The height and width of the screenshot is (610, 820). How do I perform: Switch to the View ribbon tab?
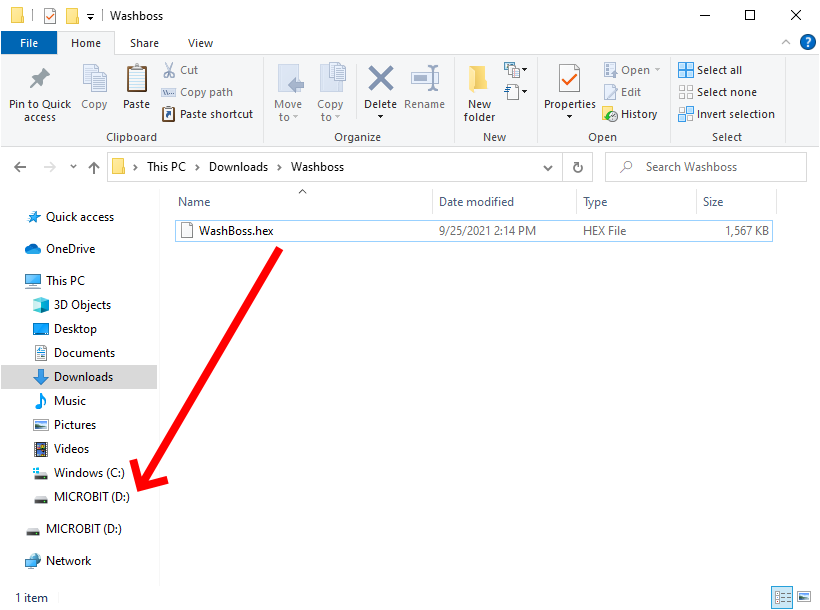pos(200,43)
